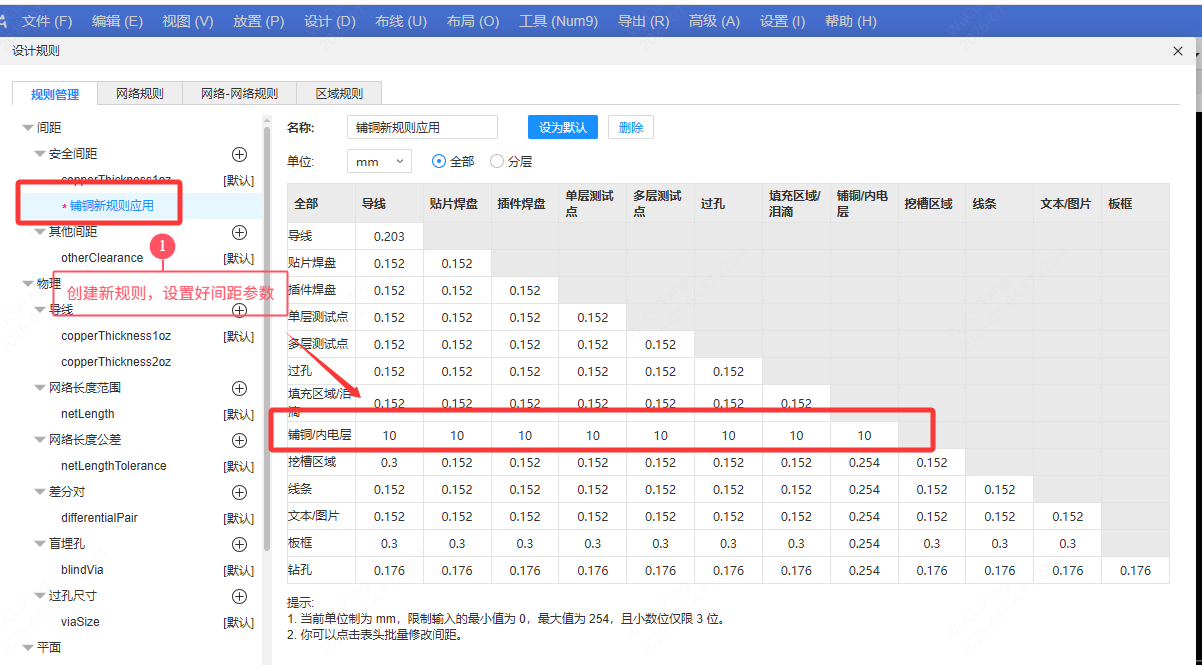Viewport: 1202px width, 665px height.
Task: Click the plus icon beside 安全间距
Action: pos(239,154)
